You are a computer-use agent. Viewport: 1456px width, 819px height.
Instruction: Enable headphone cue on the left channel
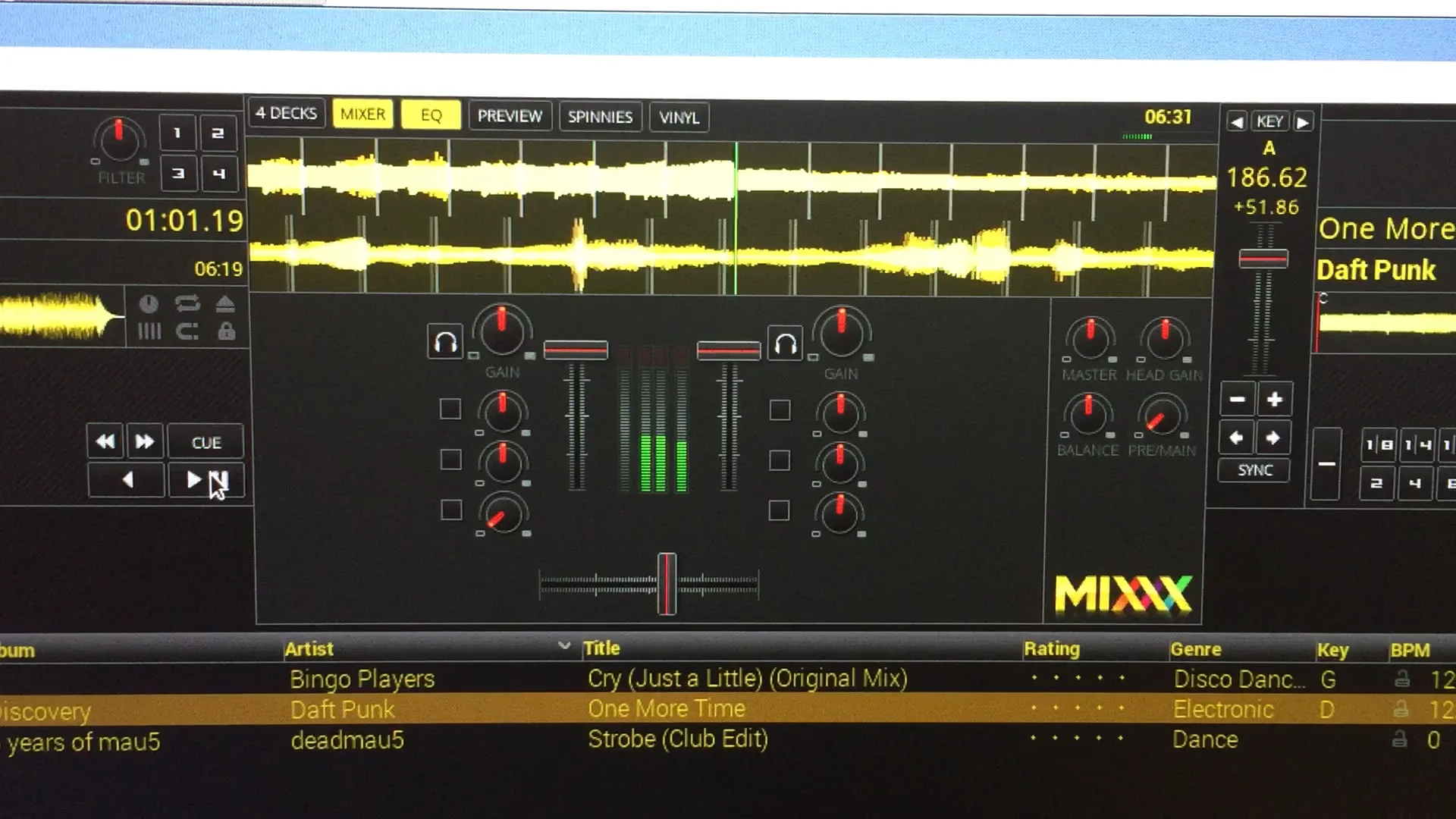point(446,341)
